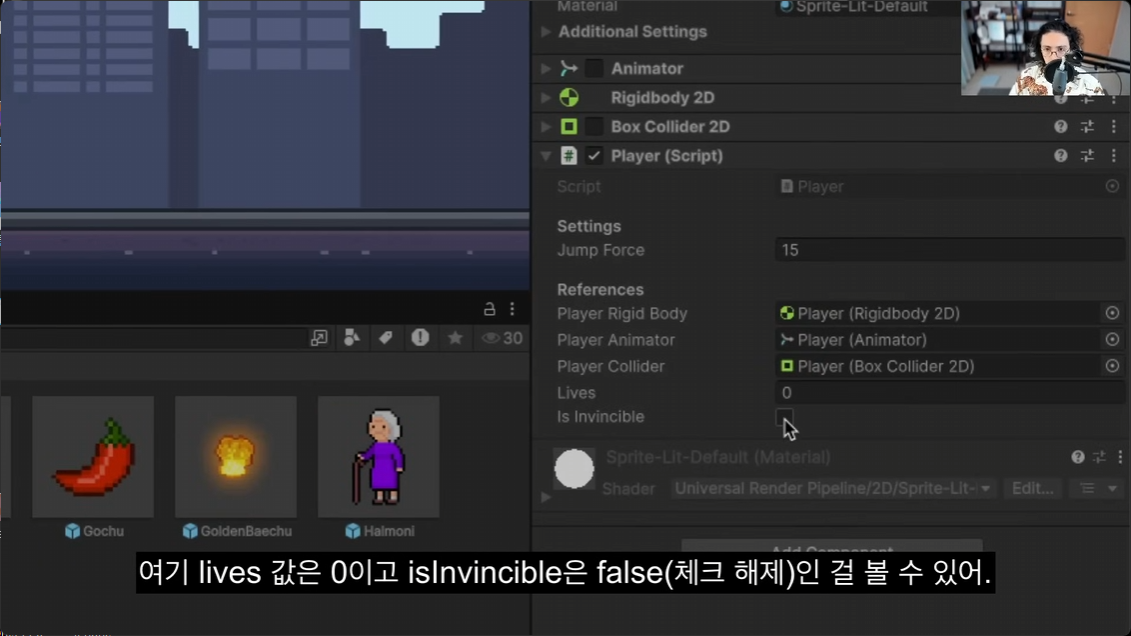Pick object for Player Rigid Body field
Image resolution: width=1131 pixels, height=636 pixels.
pyautogui.click(x=1112, y=313)
